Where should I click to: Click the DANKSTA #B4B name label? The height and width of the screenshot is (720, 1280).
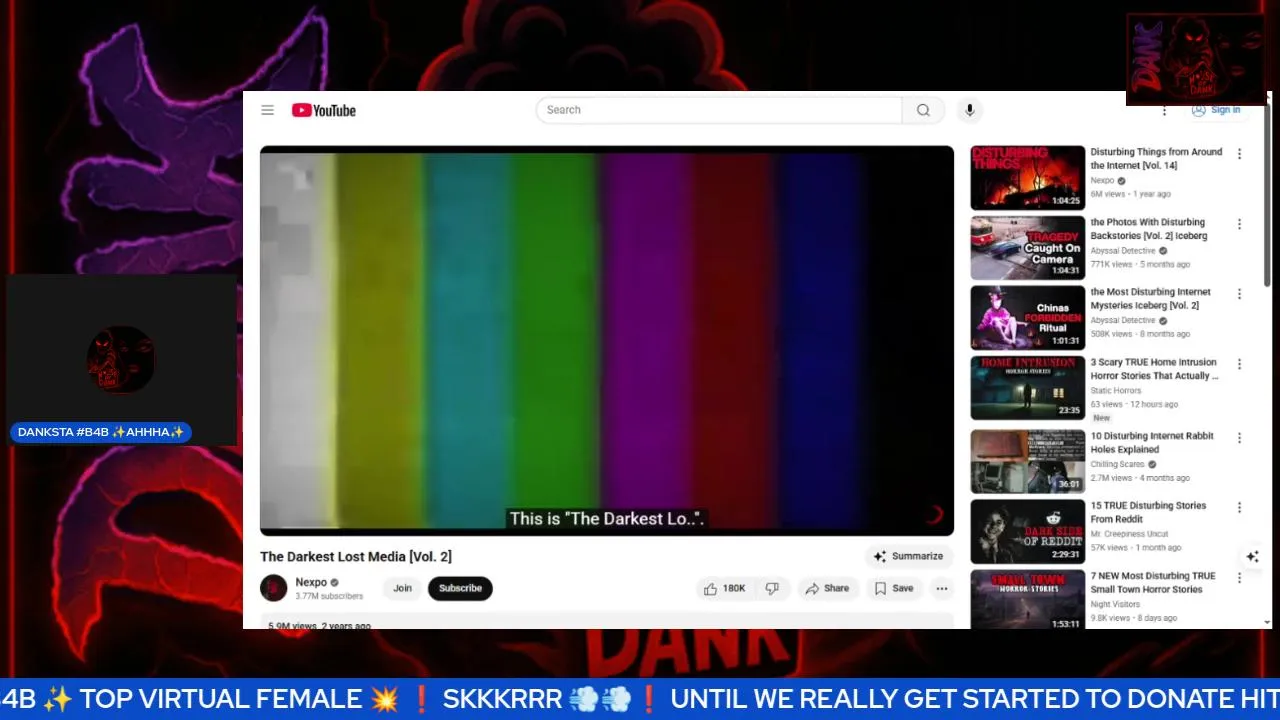(101, 432)
